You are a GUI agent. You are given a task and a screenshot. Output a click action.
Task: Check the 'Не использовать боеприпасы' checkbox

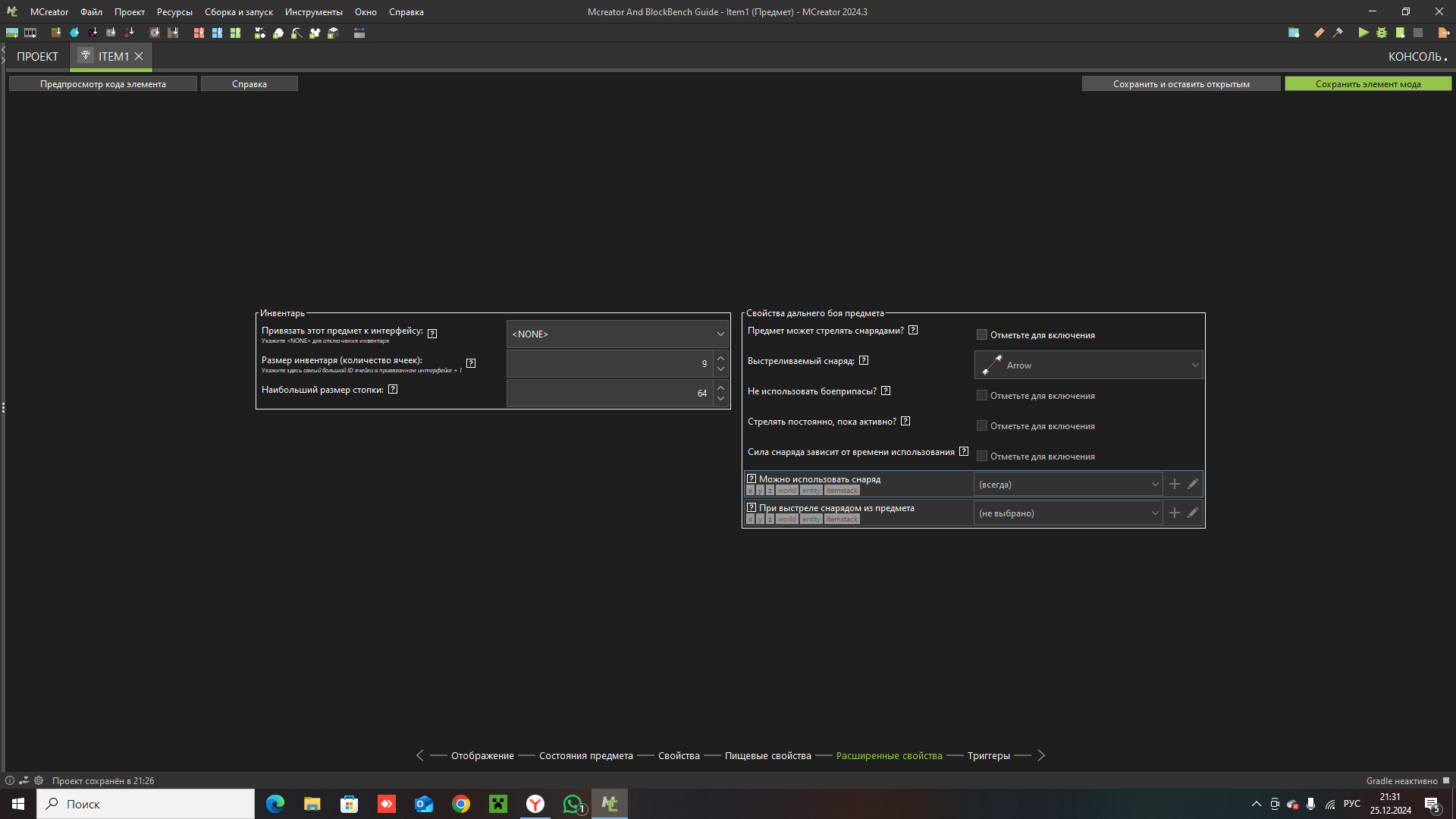(x=982, y=395)
